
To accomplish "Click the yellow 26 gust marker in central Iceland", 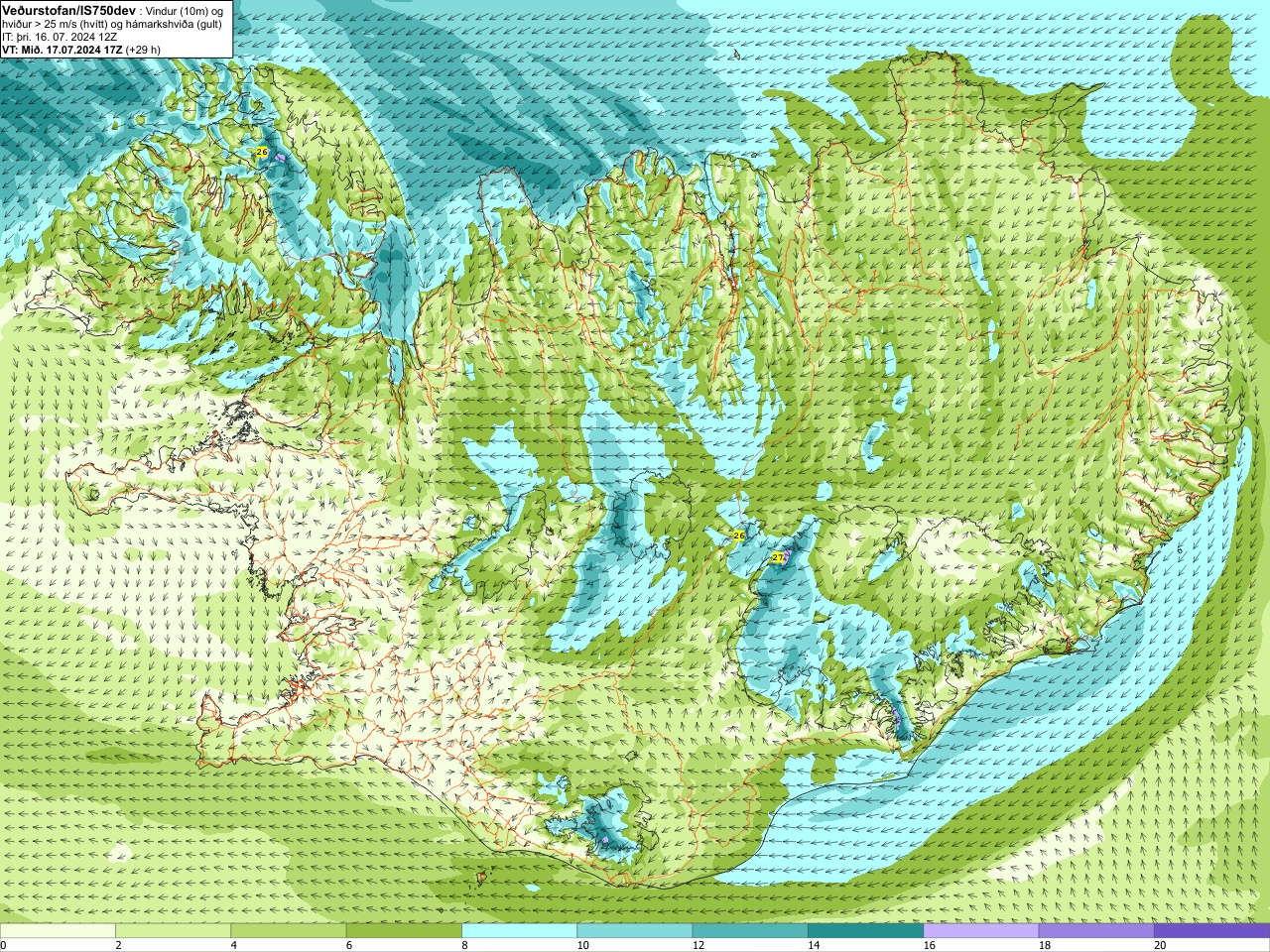I will (738, 535).
